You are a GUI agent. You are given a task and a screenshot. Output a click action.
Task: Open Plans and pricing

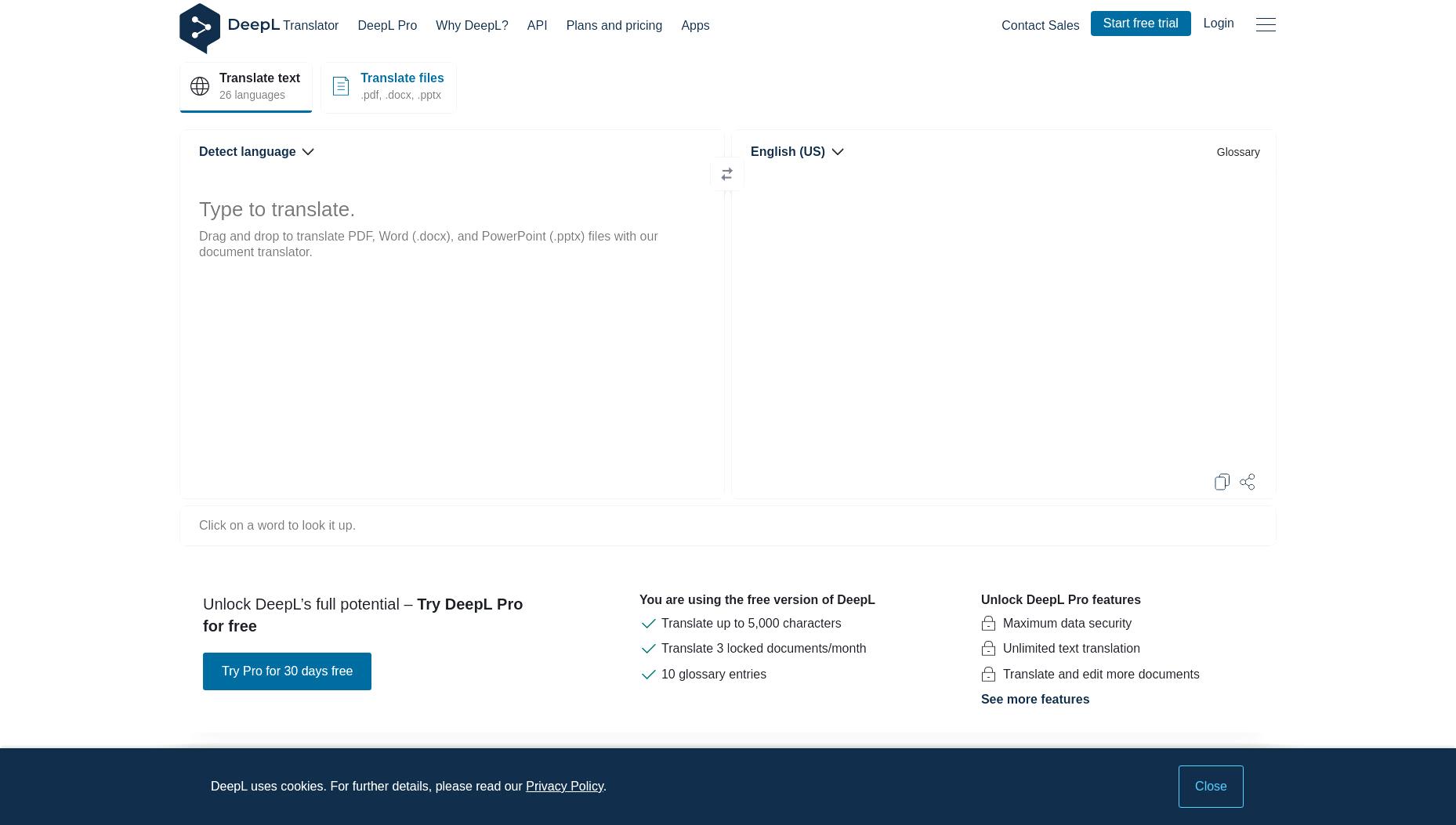coord(614,26)
